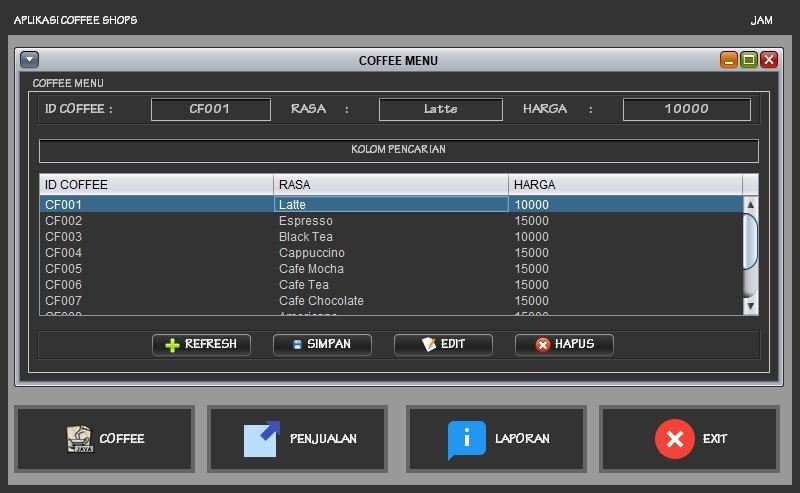Click the red circle Exit icon
The image size is (800, 493).
tap(674, 439)
